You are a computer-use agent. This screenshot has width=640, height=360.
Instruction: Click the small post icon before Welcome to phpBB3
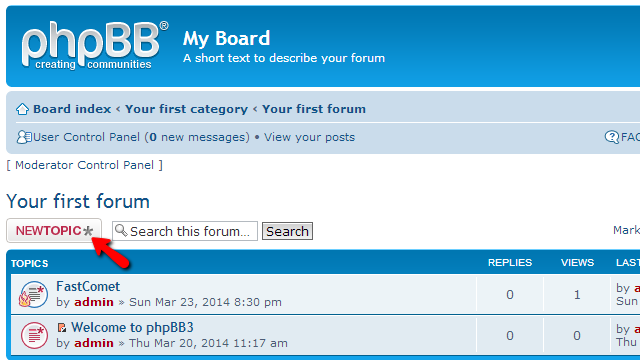coord(62,327)
